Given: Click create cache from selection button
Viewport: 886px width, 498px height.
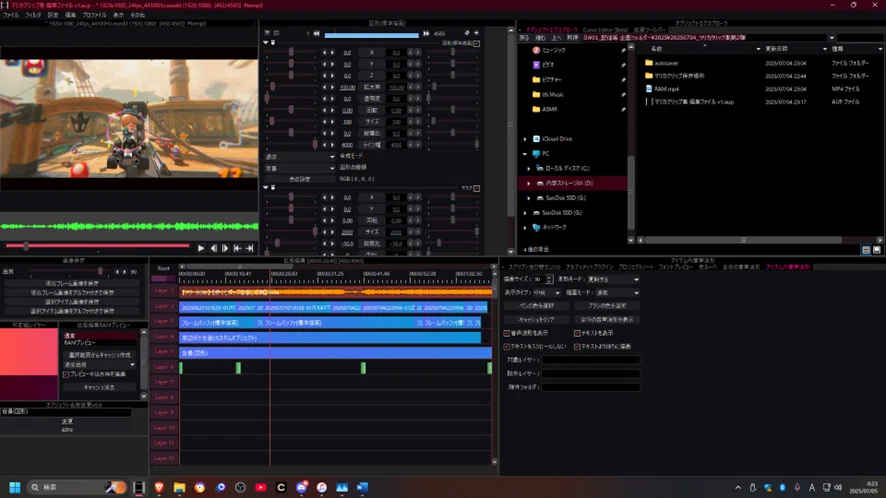Looking at the screenshot, I should pyautogui.click(x=99, y=356).
